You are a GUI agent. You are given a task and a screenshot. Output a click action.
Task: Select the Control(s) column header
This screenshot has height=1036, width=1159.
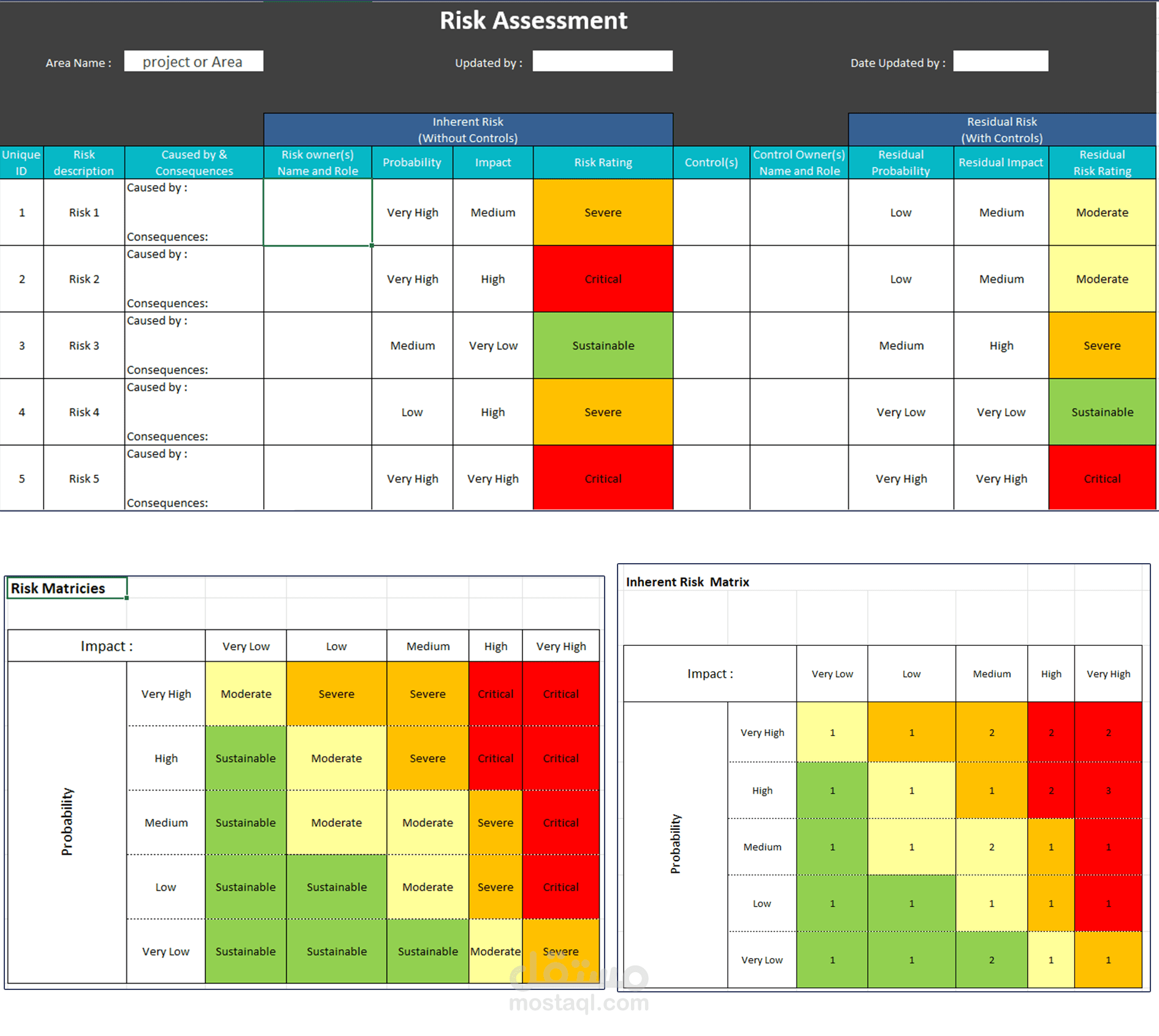(x=711, y=163)
